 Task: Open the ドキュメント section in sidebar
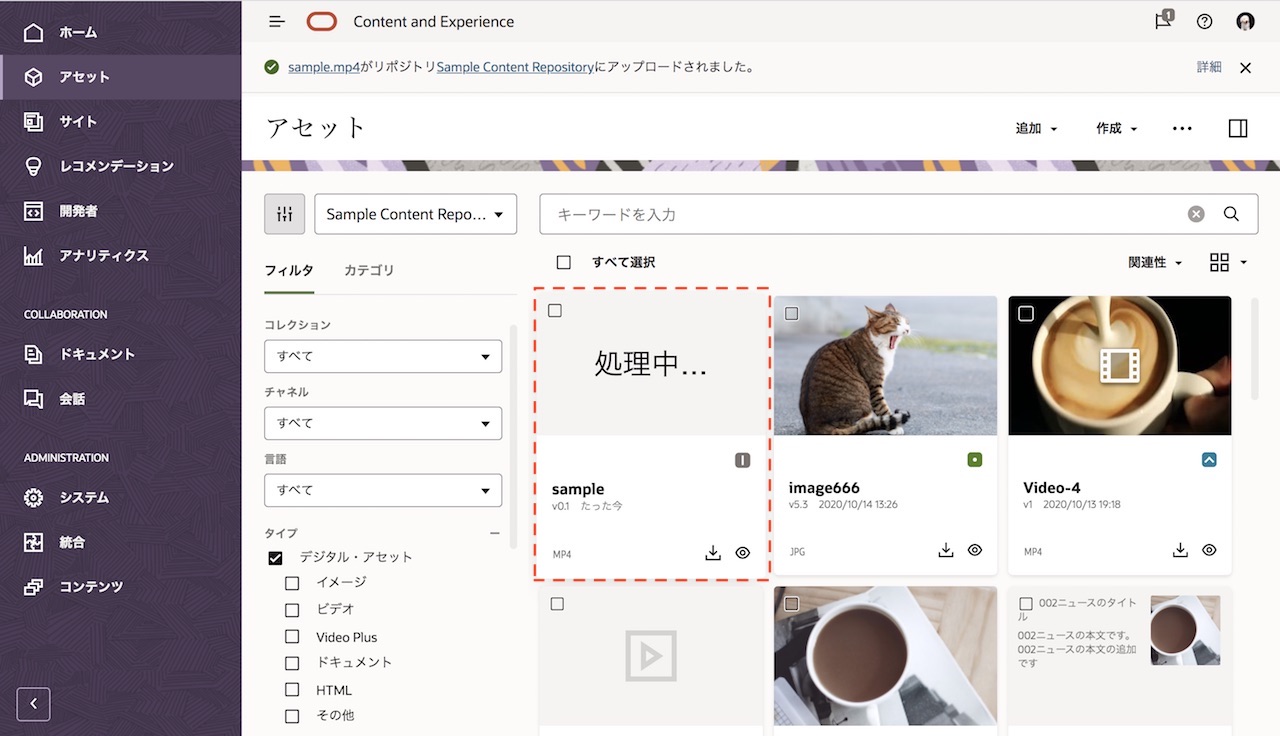33,353
